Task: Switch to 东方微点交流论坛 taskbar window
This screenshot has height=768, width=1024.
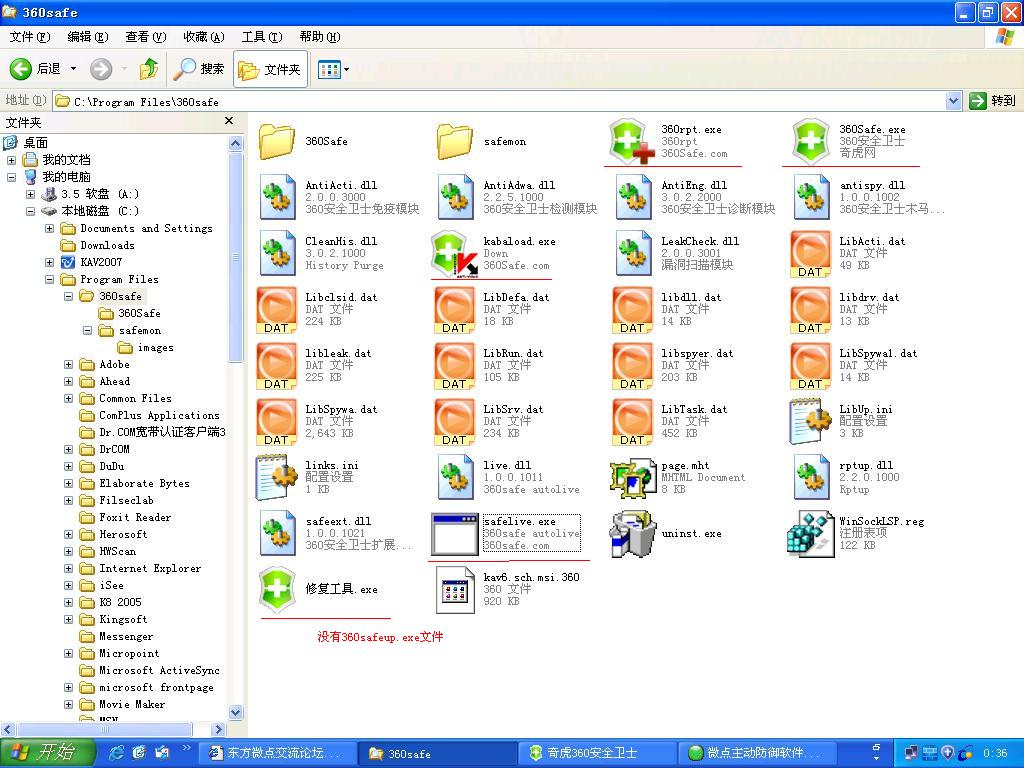Action: 276,753
